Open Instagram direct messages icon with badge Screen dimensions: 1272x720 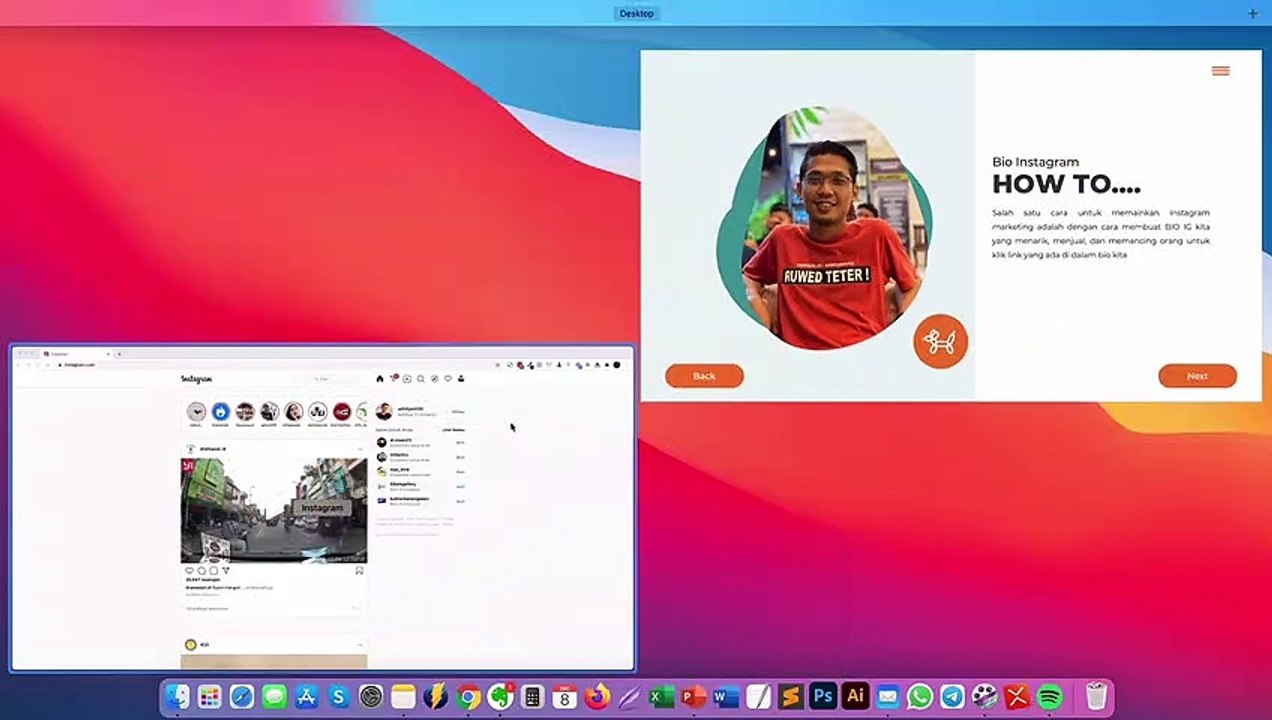coord(393,379)
